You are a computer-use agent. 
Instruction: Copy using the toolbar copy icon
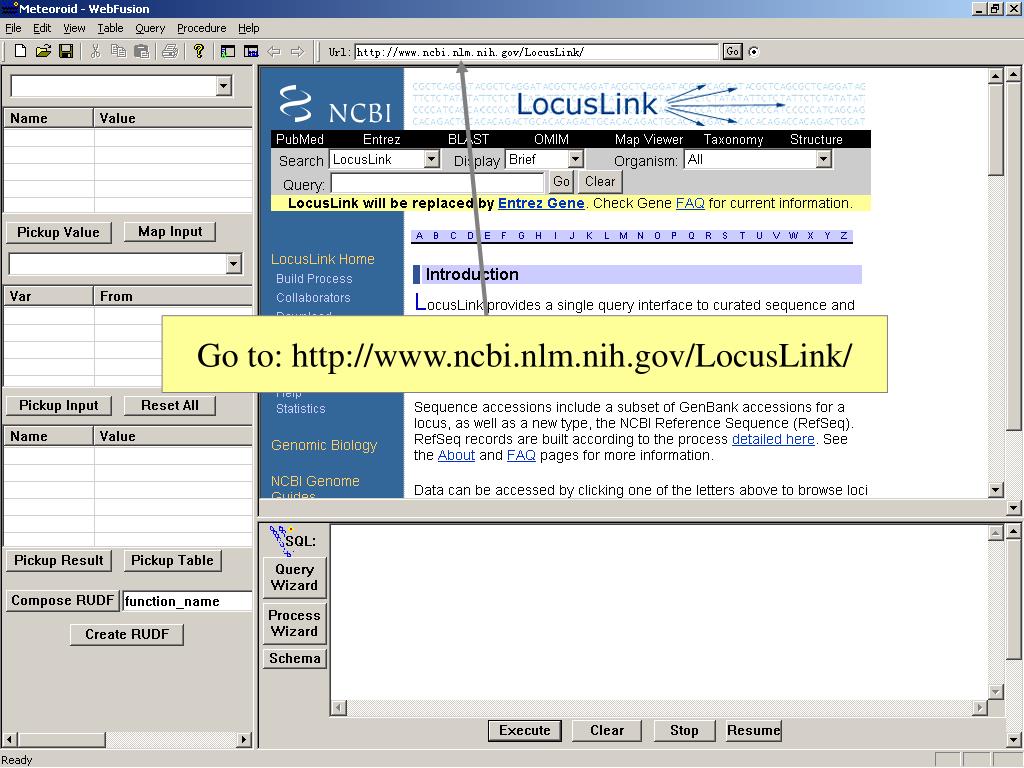pos(118,51)
